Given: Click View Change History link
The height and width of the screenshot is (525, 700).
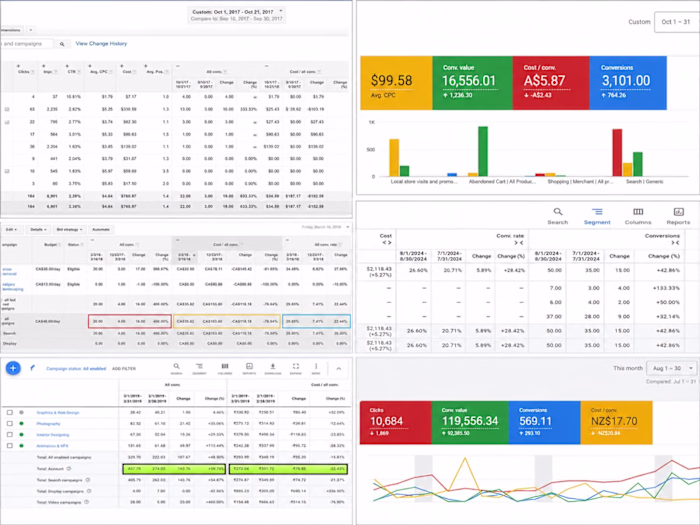Looking at the screenshot, I should pos(101,44).
